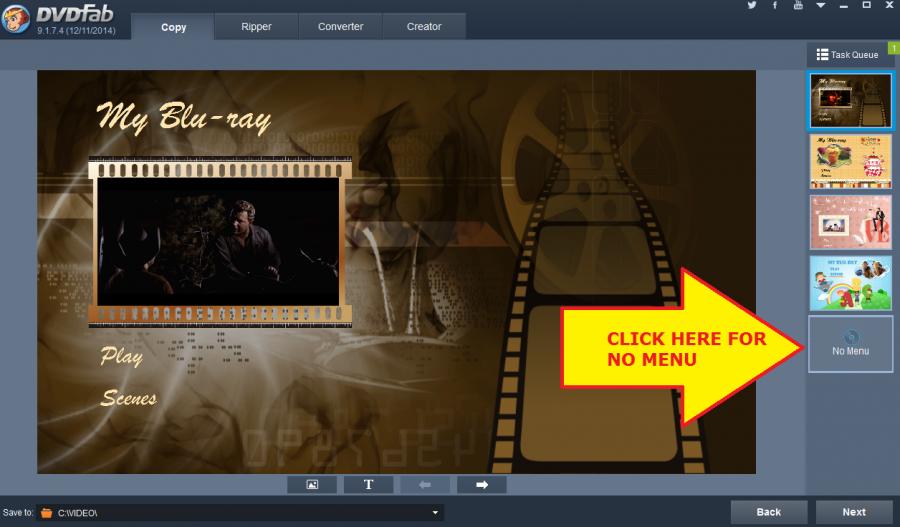
Task: Click the DVDFab mascot logo
Action: point(15,20)
